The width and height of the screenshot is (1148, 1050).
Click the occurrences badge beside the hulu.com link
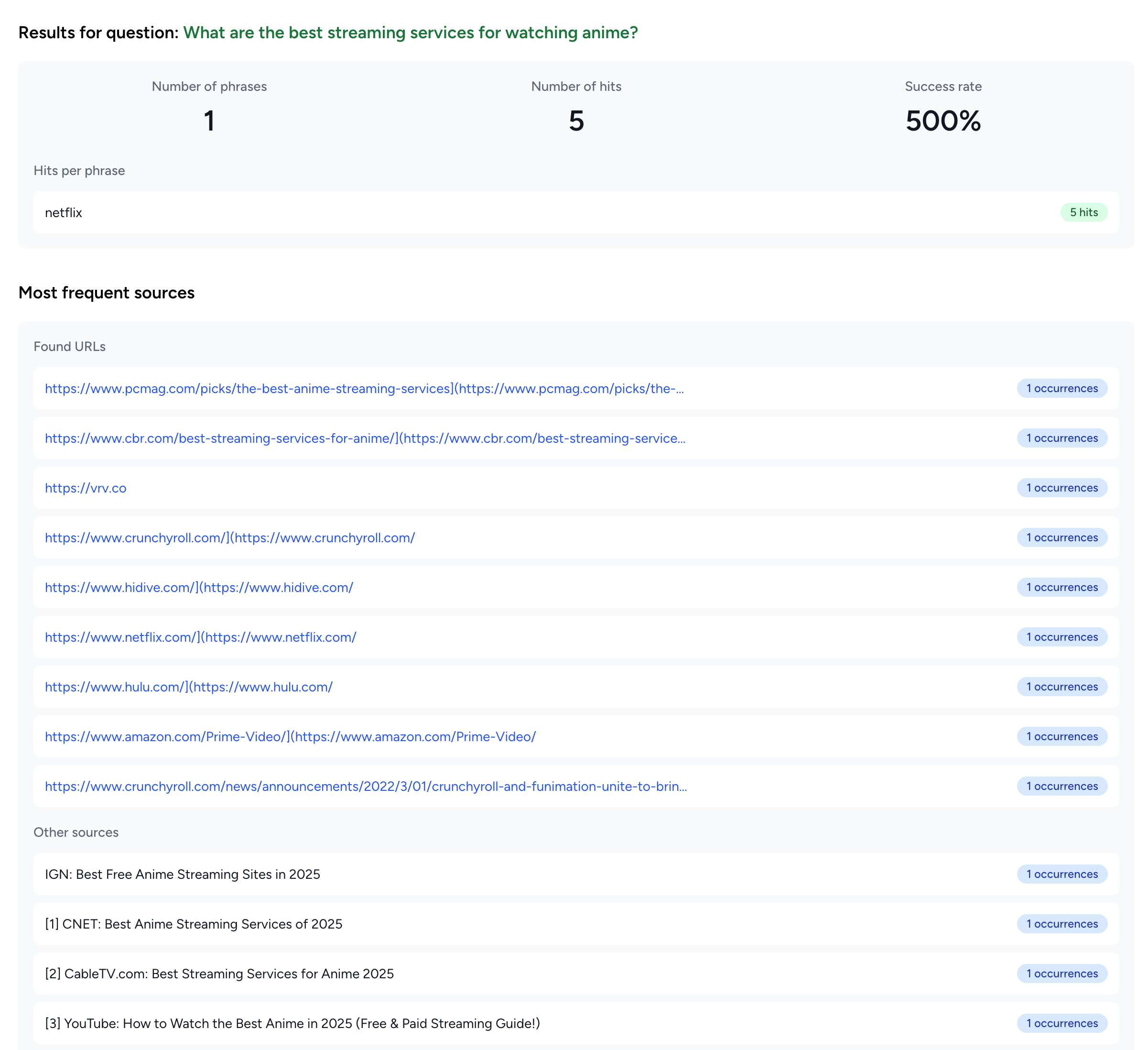(1061, 687)
